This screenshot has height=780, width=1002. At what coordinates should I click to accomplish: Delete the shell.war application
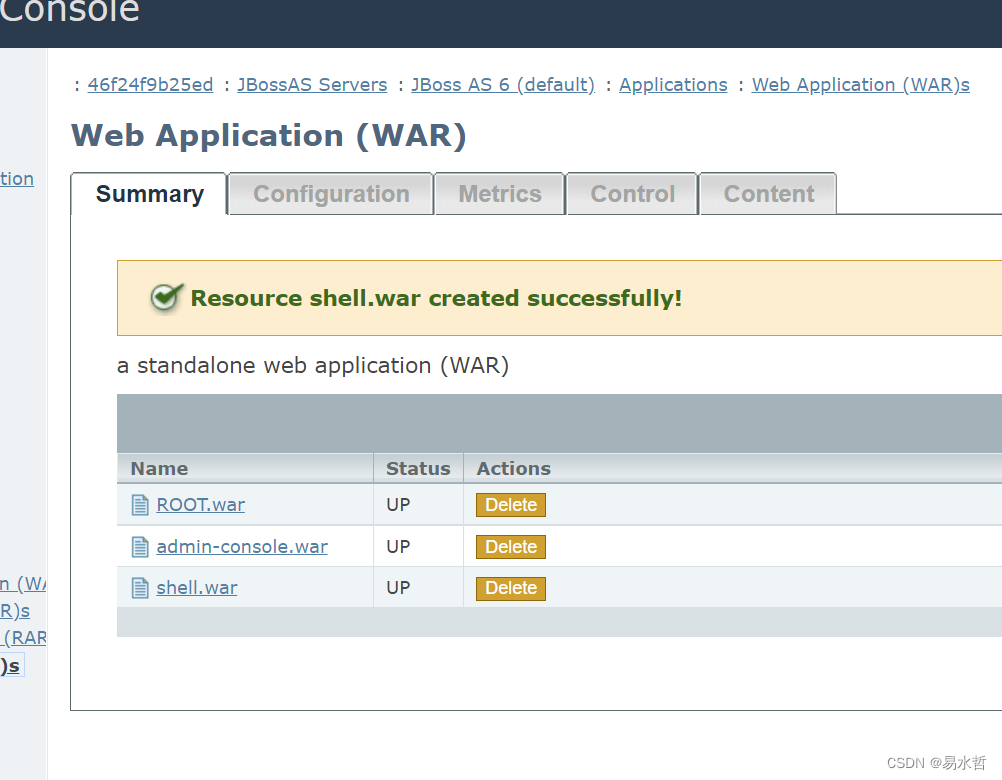[511, 588]
